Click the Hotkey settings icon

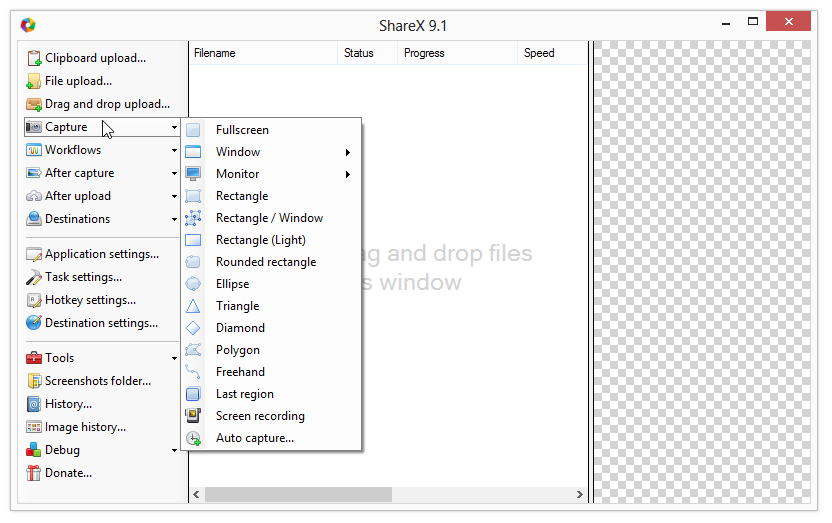pos(34,300)
